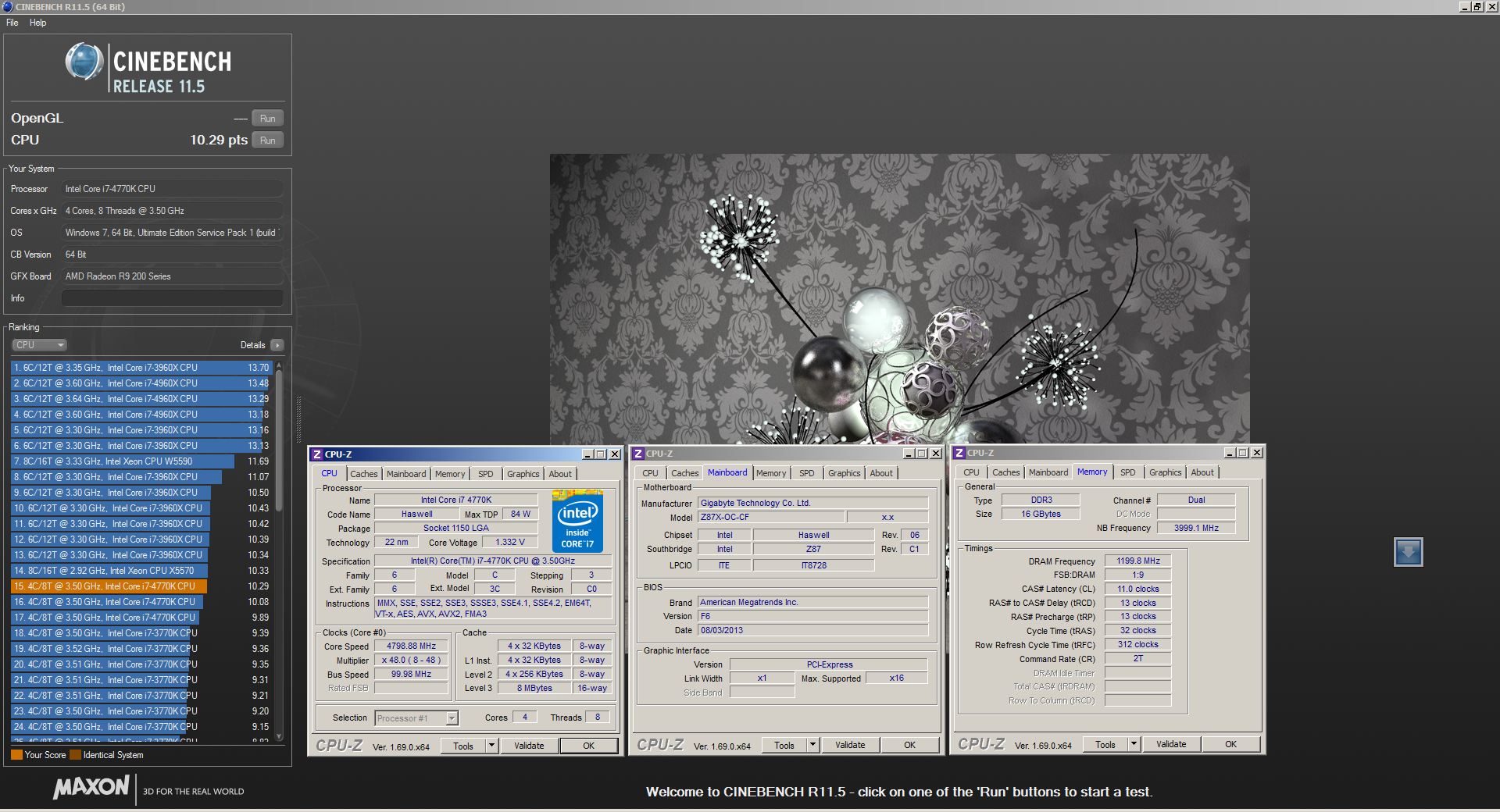
Task: Click the DRAM Frequency 1199.8 MHz value
Action: (1138, 561)
